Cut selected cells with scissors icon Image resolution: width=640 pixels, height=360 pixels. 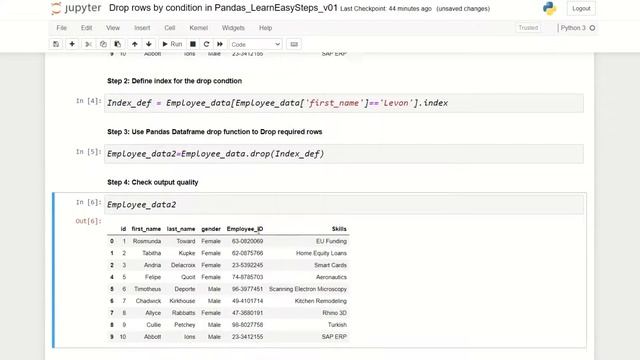coord(88,44)
